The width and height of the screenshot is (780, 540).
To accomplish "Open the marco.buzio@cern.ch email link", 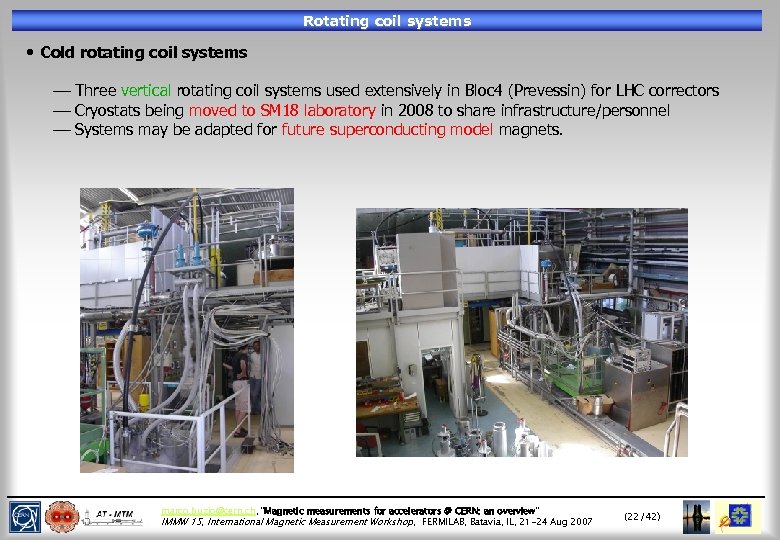I will click(208, 511).
